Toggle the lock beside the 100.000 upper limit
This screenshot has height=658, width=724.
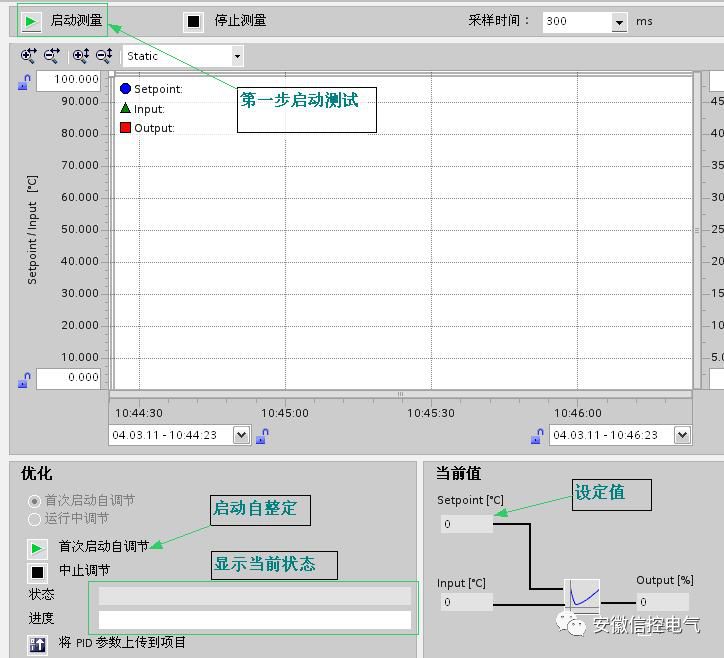click(x=24, y=82)
